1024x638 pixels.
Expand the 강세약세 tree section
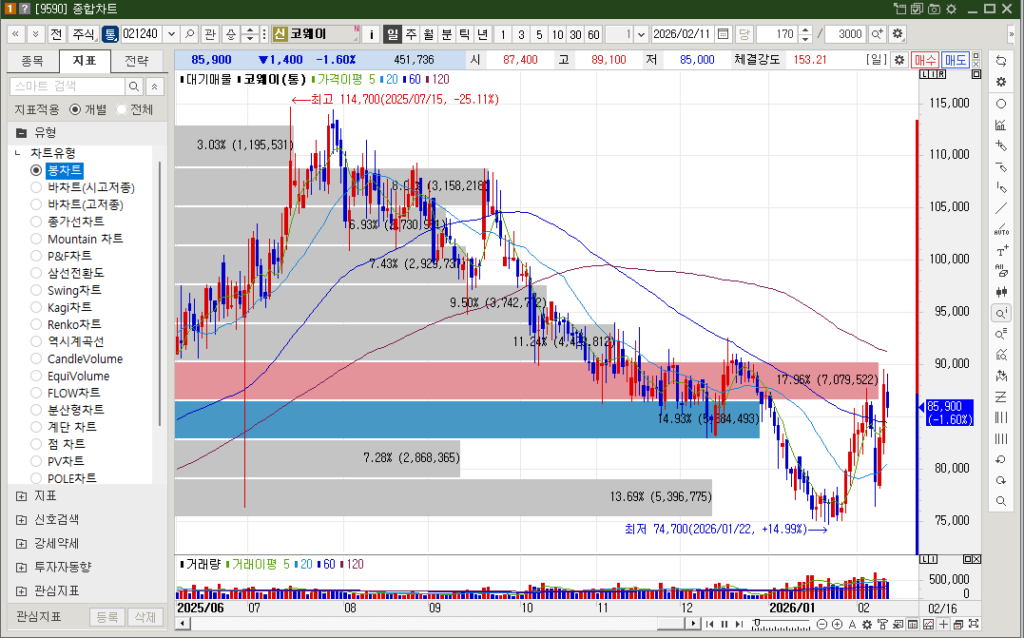tap(22, 543)
